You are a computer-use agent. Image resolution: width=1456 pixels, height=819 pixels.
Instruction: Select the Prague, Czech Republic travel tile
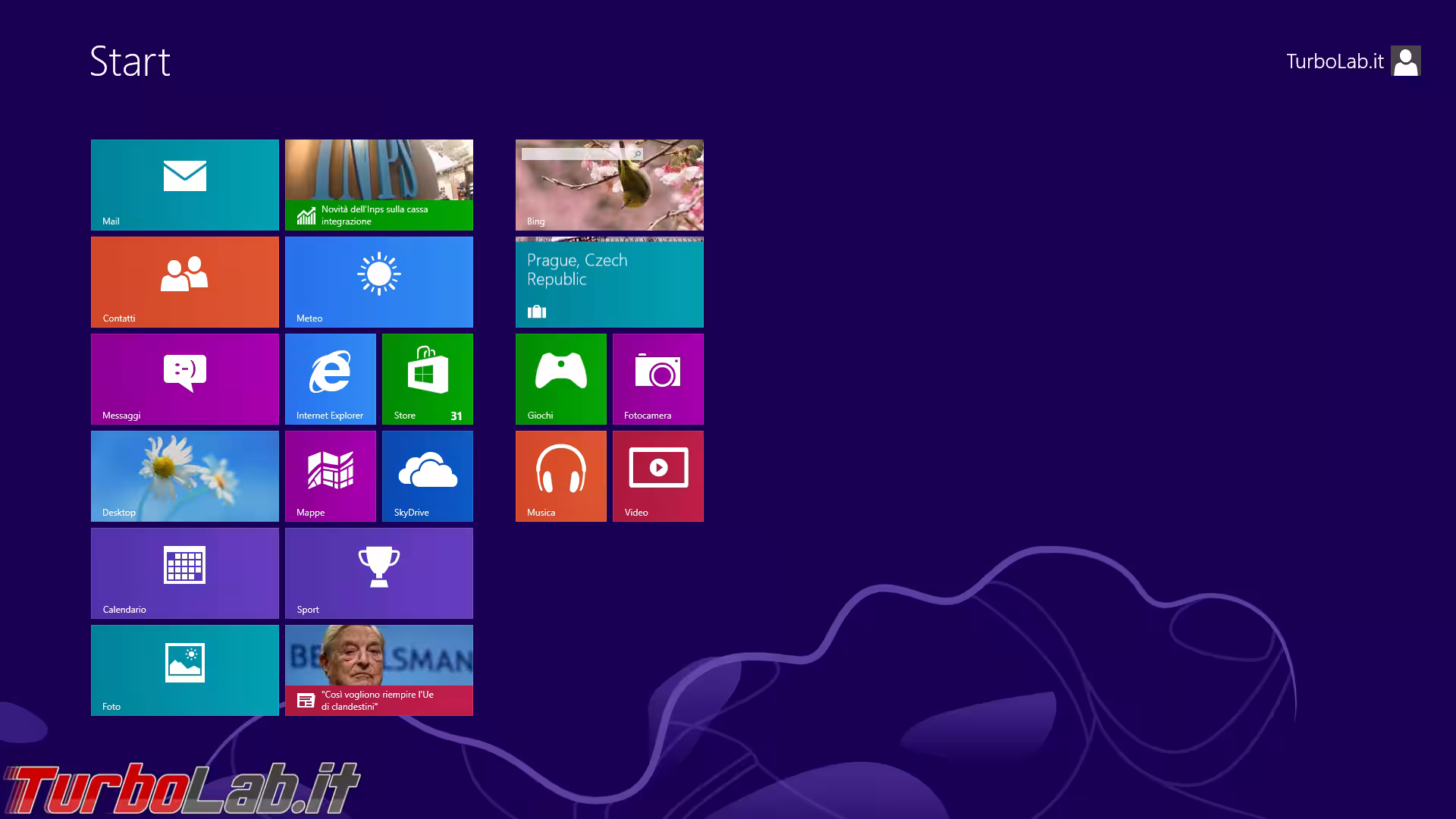609,281
